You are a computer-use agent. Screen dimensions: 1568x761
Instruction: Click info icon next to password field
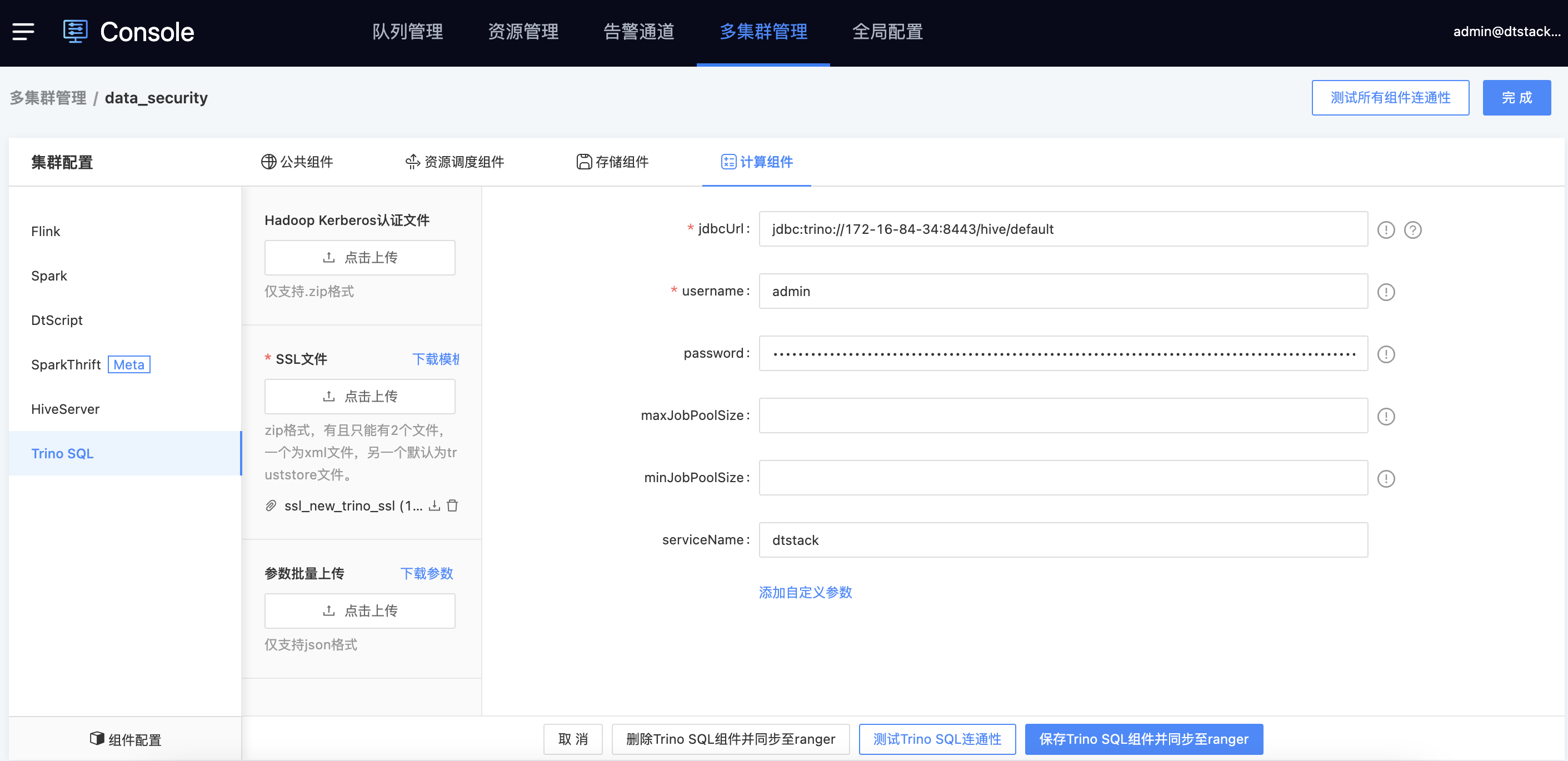click(1386, 354)
